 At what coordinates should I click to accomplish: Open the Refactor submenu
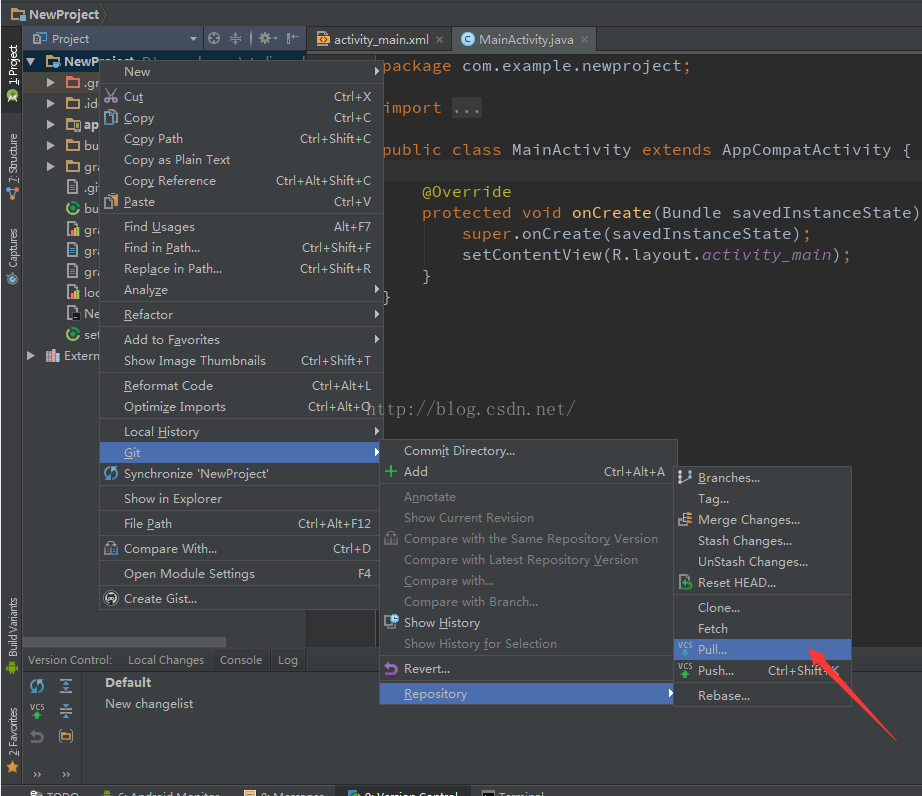click(242, 315)
